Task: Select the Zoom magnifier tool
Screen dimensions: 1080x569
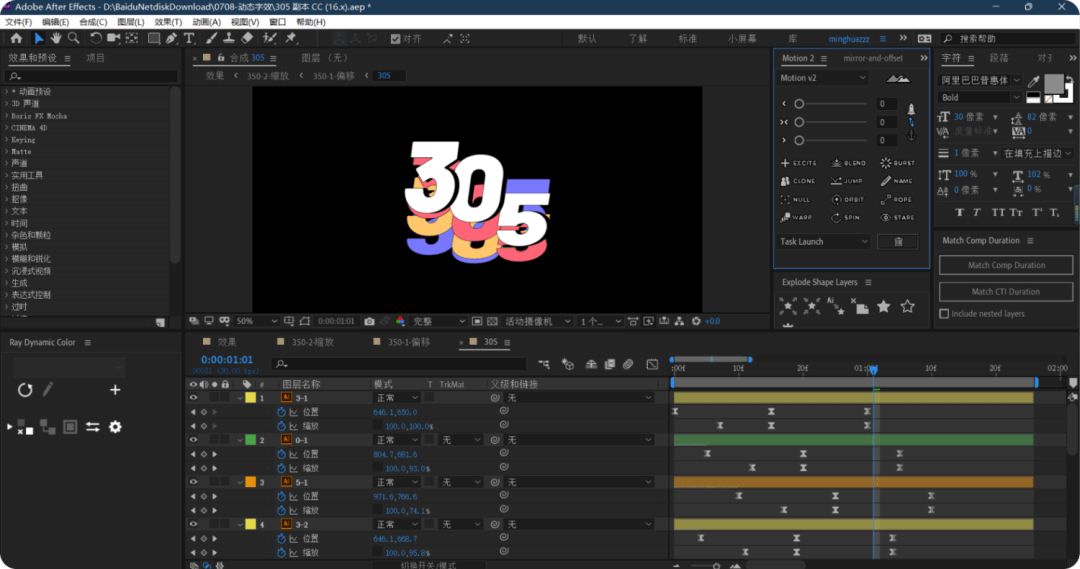Action: click(74, 39)
